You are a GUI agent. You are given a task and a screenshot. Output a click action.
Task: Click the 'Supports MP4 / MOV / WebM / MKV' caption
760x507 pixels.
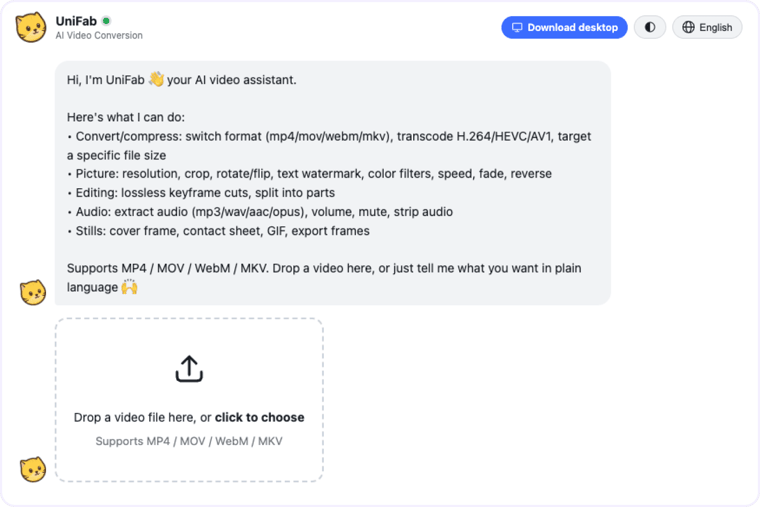pyautogui.click(x=189, y=441)
